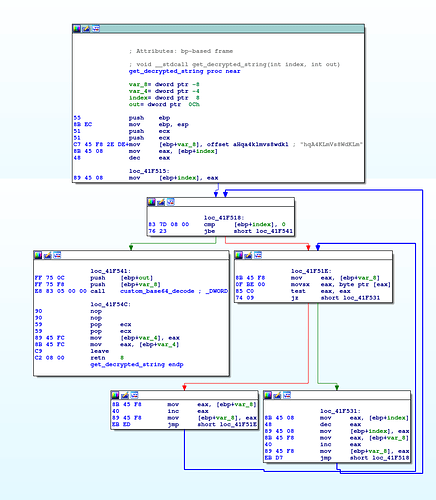Select the 'retn 8' instruction
Image resolution: width=436 pixels, height=500 pixels.
tap(107, 358)
